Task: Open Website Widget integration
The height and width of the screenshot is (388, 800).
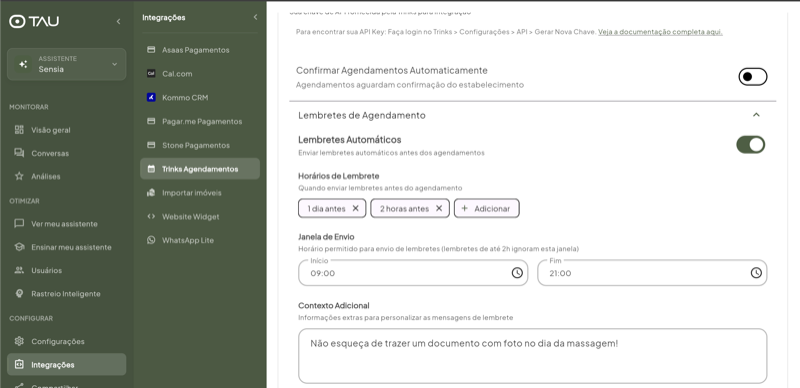Action: 190,216
